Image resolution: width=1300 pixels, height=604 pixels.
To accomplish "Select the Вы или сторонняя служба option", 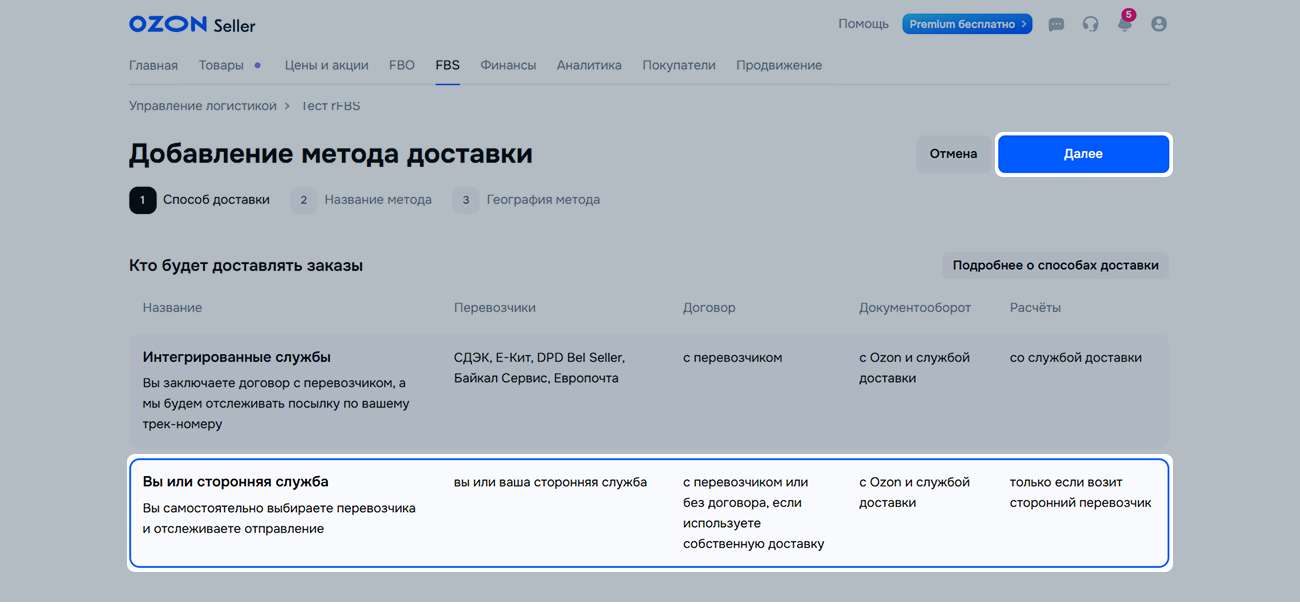I will [x=235, y=482].
